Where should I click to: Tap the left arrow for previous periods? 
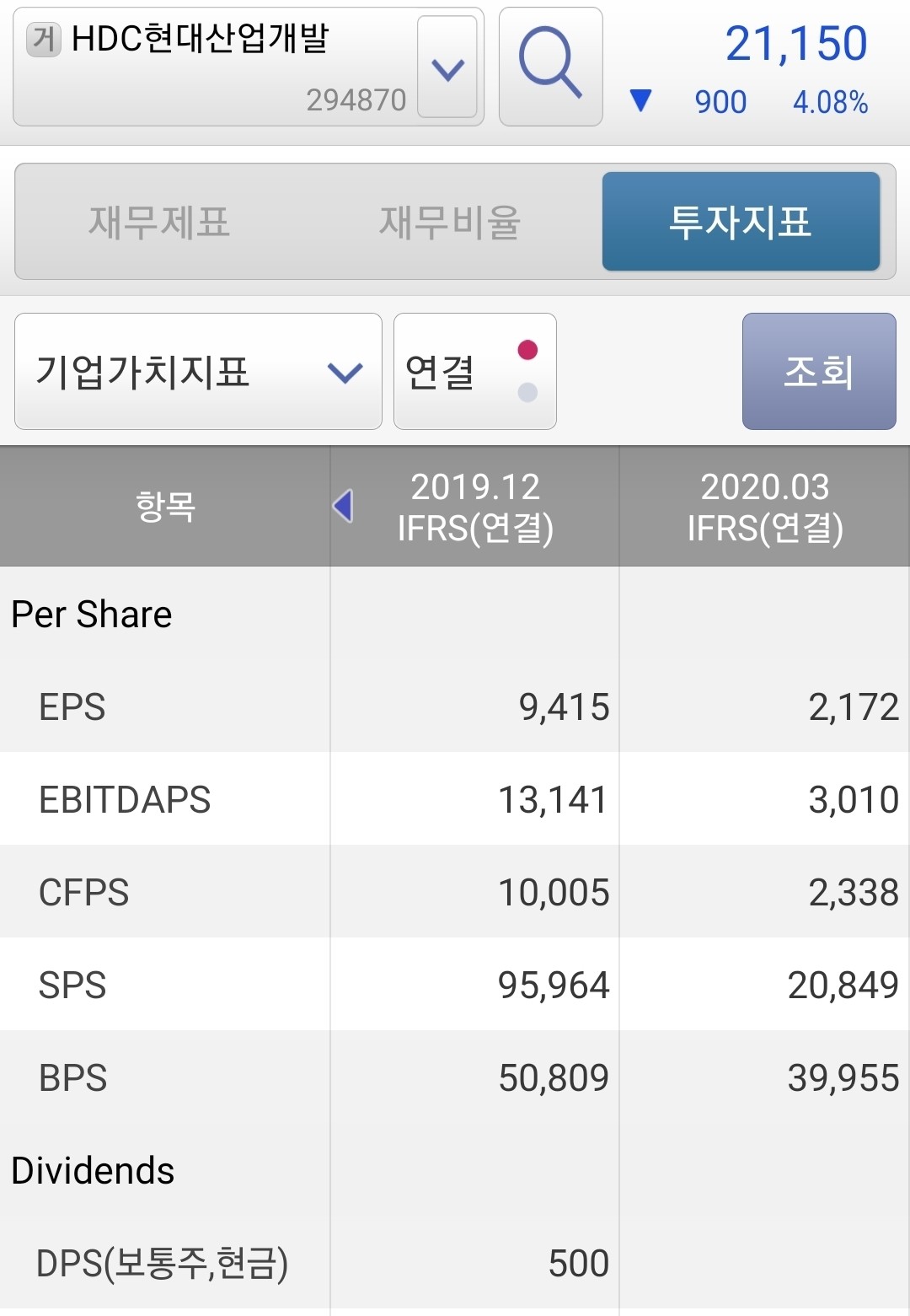(343, 506)
